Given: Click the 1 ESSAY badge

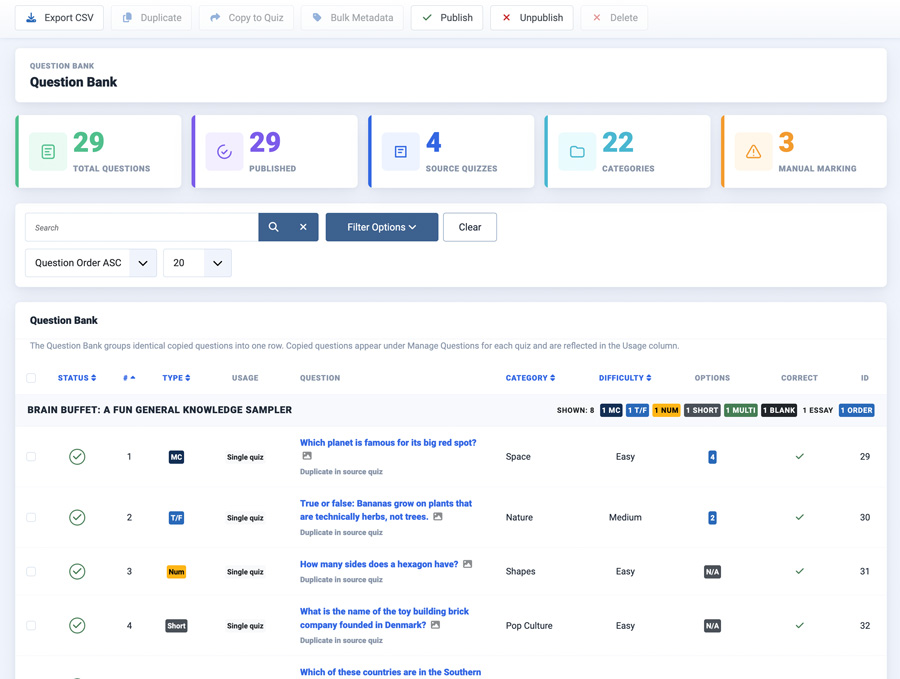Looking at the screenshot, I should coord(817,410).
